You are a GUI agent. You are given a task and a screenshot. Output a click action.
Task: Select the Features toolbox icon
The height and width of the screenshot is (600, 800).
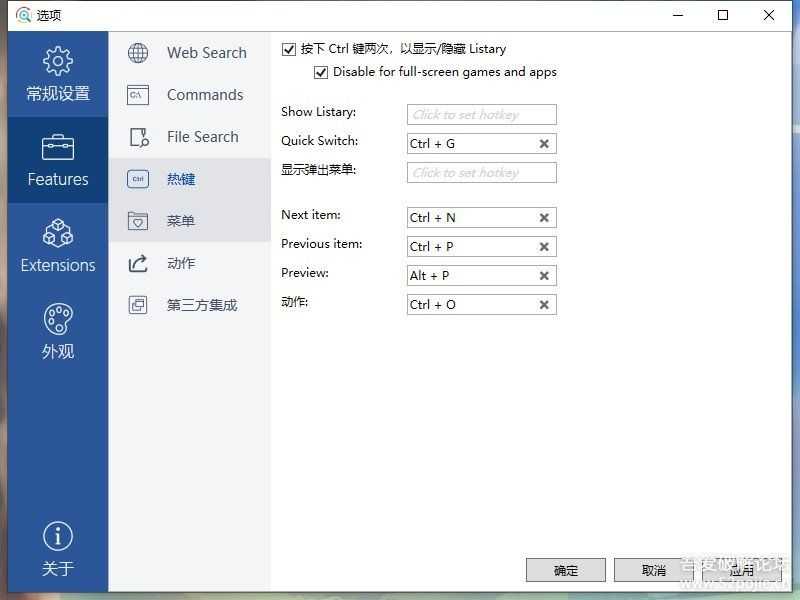58,148
